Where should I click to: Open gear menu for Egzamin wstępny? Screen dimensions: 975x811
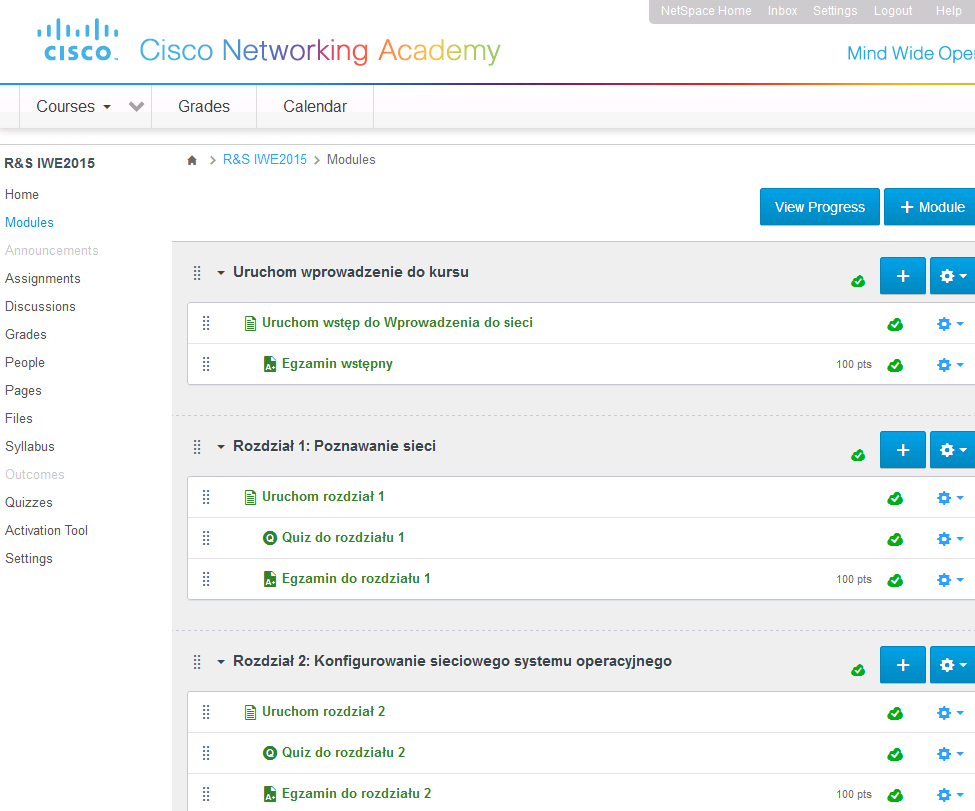click(x=950, y=365)
